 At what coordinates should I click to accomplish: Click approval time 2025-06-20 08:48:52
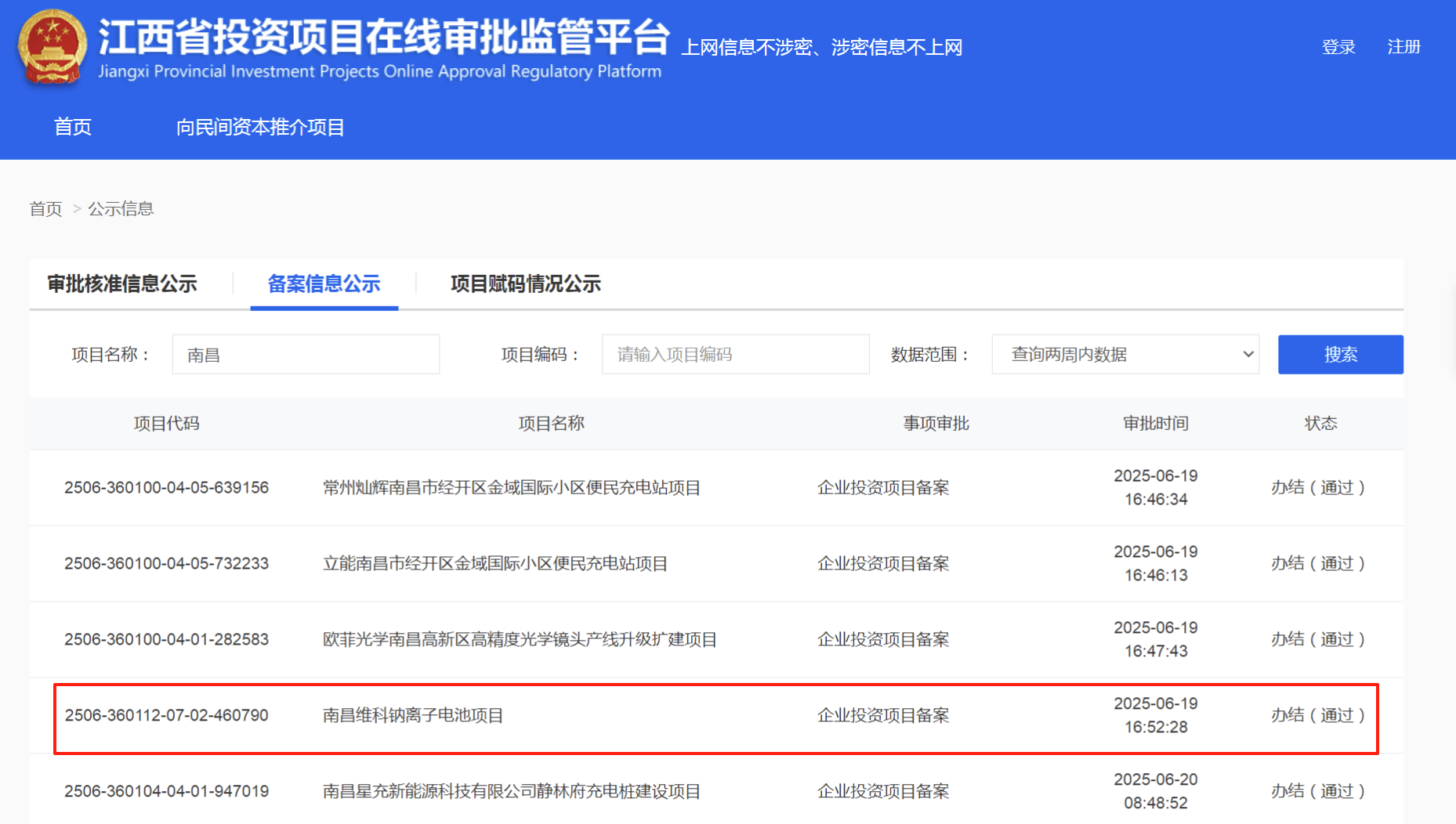1156,792
